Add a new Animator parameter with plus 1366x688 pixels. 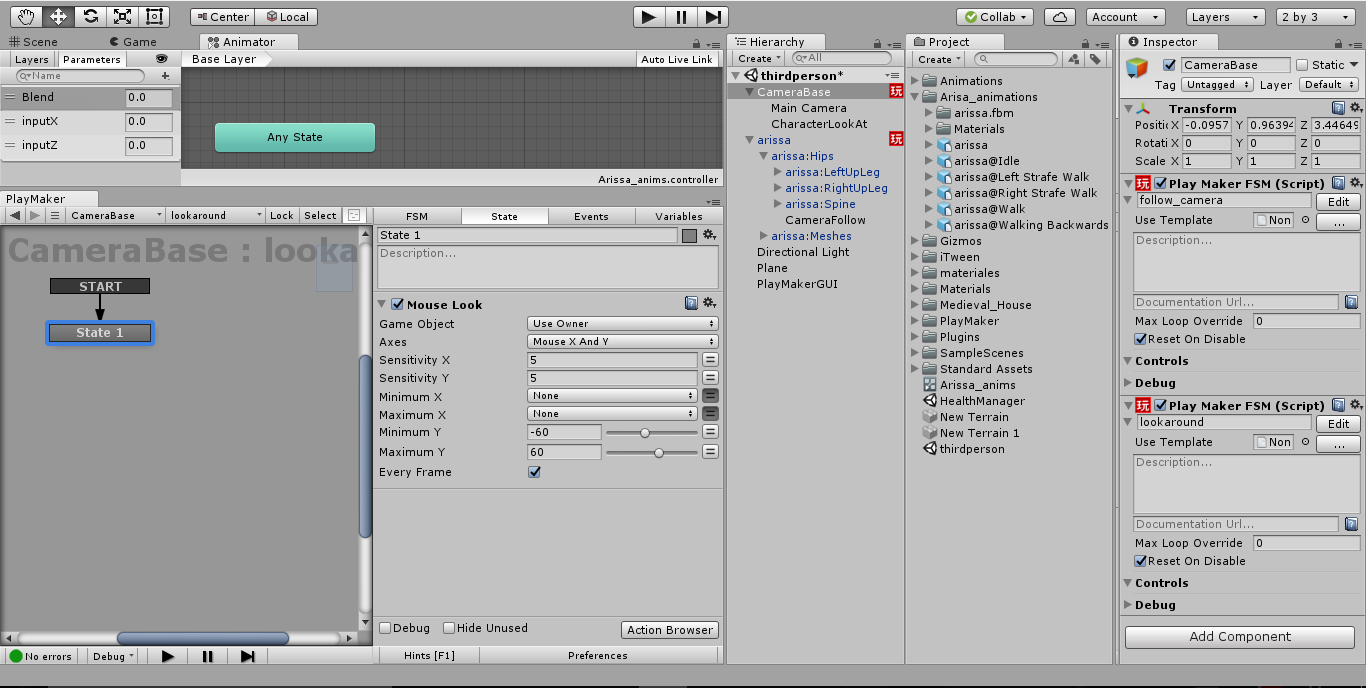[165, 76]
